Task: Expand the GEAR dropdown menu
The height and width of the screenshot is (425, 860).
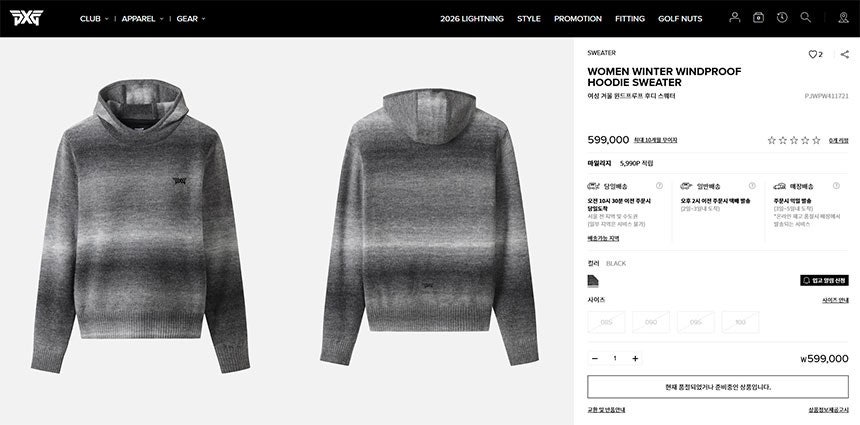Action: coord(191,19)
